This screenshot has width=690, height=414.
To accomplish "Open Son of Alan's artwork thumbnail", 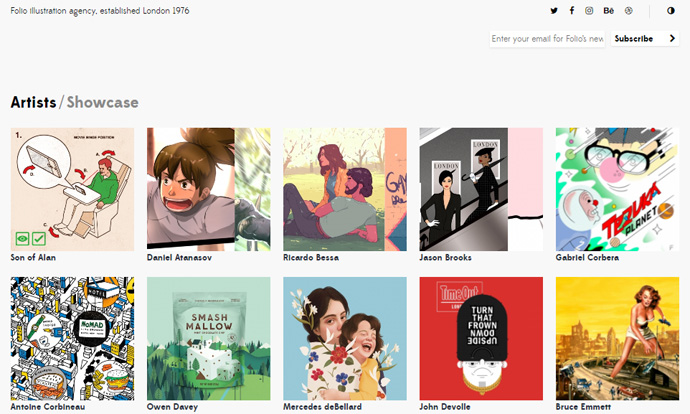I will click(x=72, y=189).
